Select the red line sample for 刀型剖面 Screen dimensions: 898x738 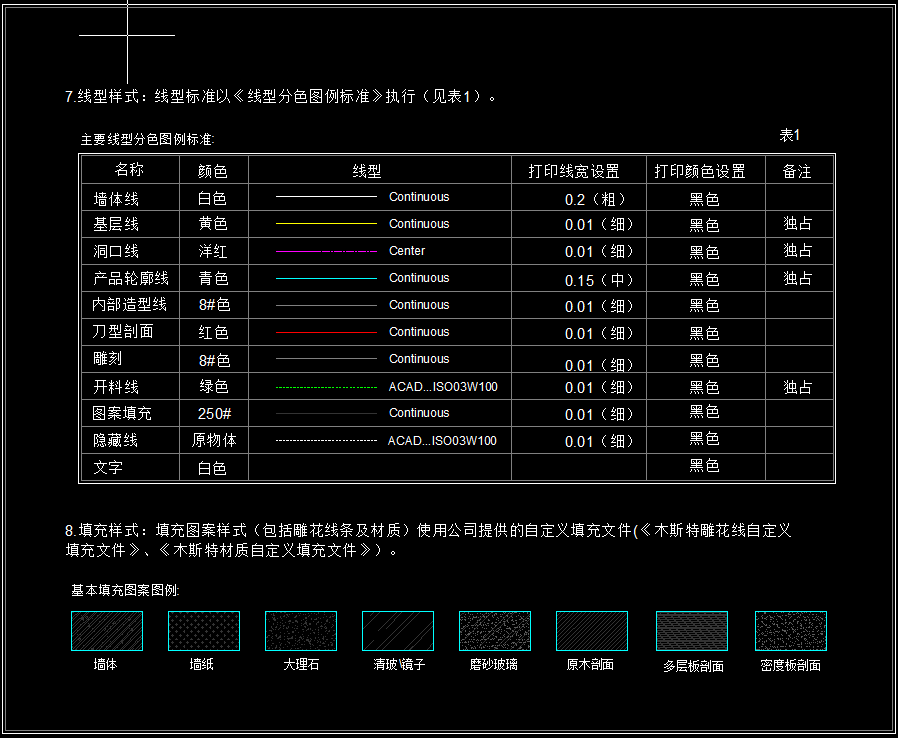(x=326, y=332)
